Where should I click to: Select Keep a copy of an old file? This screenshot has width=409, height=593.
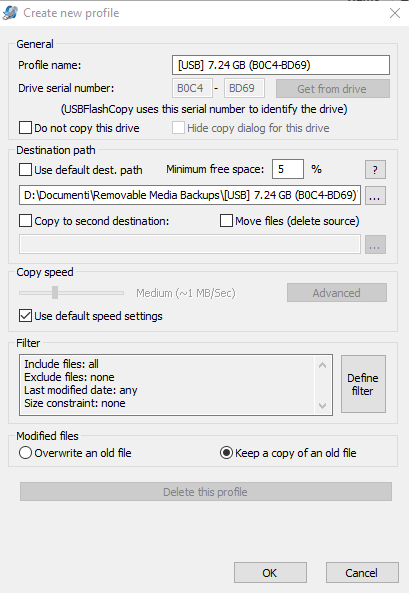click(226, 453)
